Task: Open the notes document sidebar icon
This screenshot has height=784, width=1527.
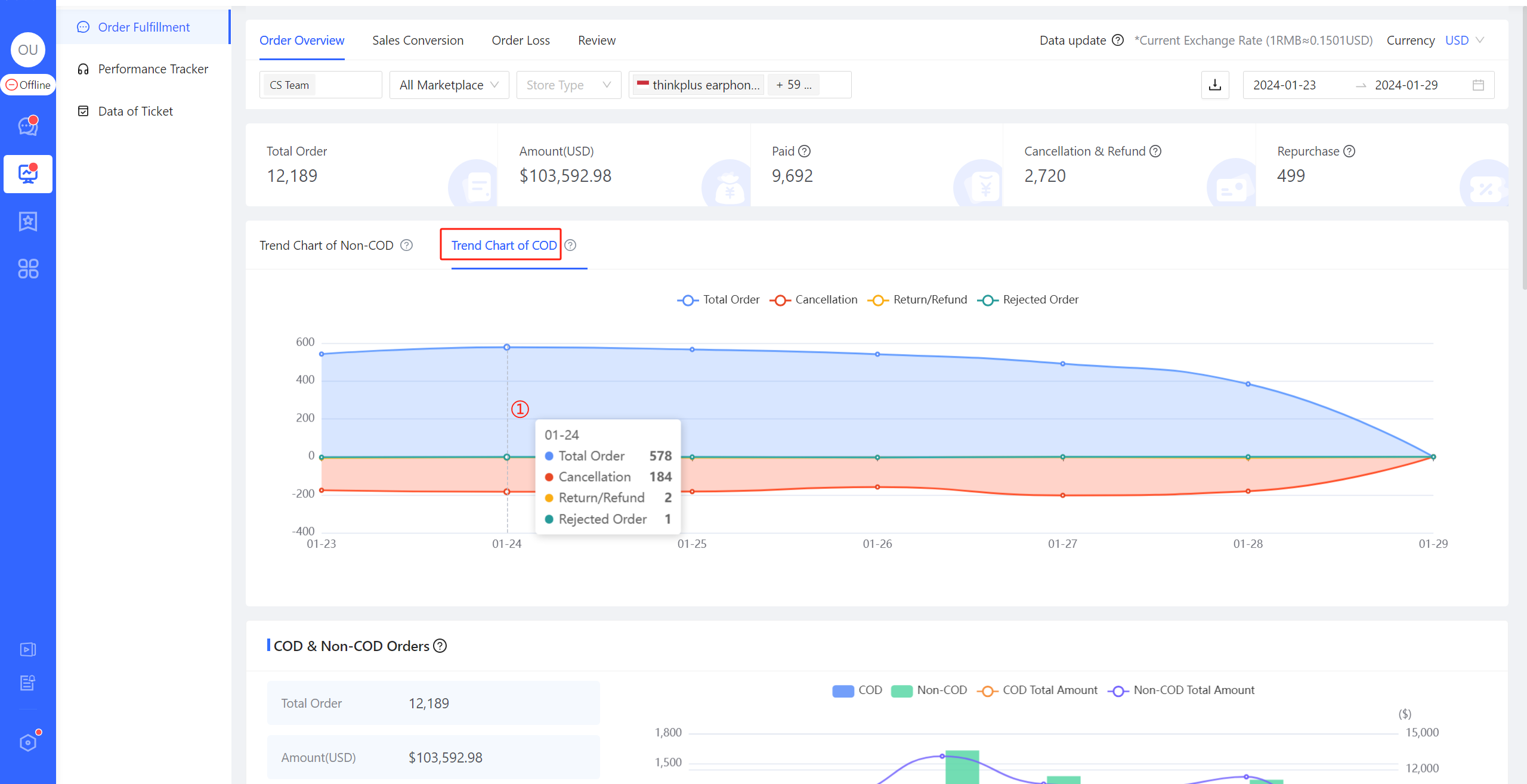Action: pyautogui.click(x=28, y=683)
